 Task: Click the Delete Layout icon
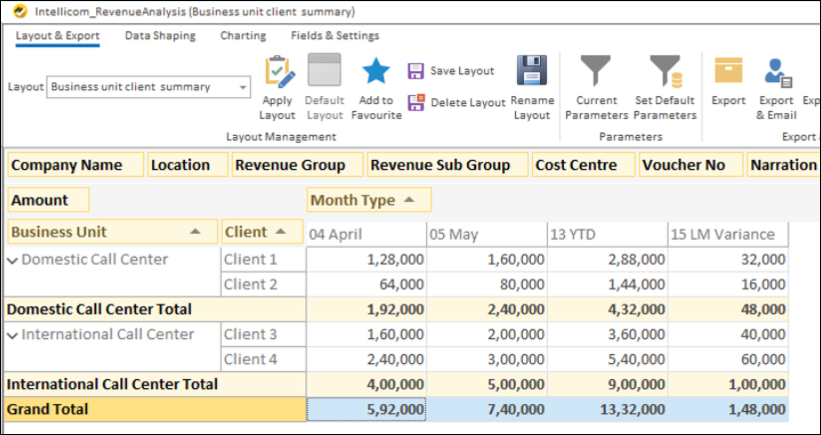pyautogui.click(x=417, y=102)
